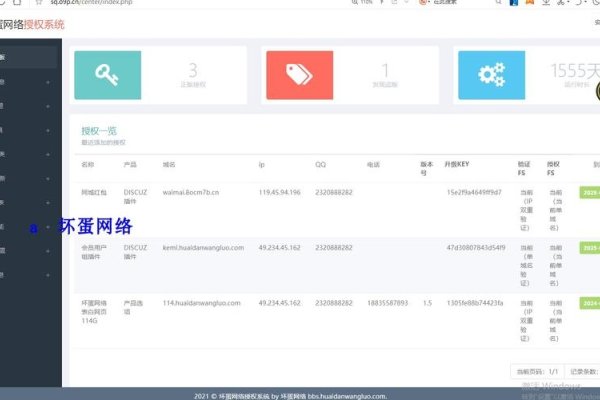
Task: Expand the first plus sign in the sidebar
Action: tap(48, 82)
